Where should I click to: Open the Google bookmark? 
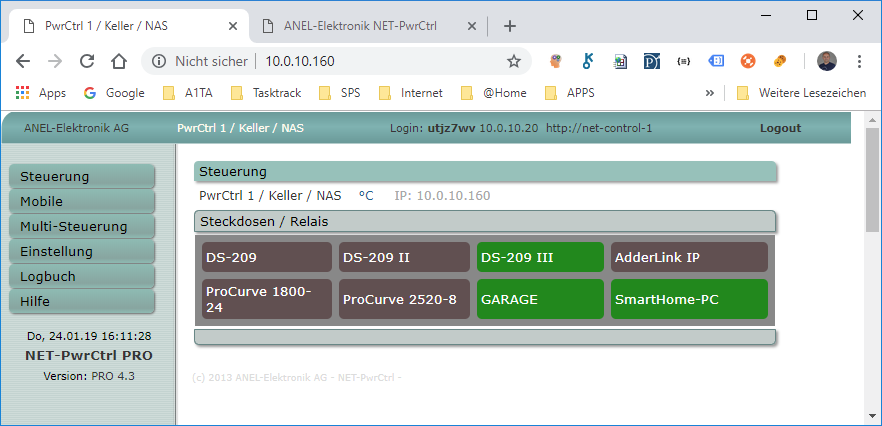(114, 93)
